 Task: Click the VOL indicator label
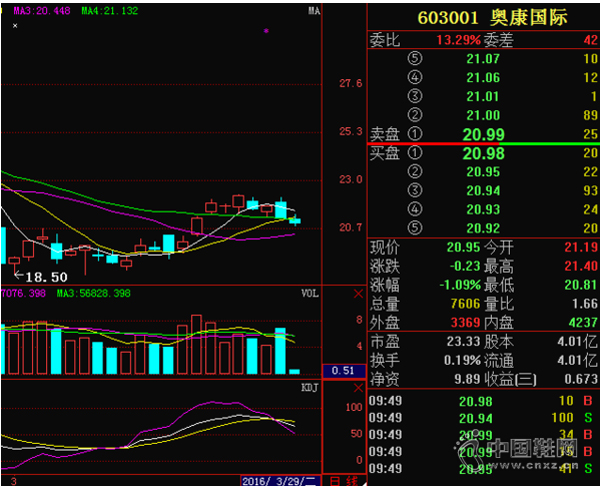(310, 295)
